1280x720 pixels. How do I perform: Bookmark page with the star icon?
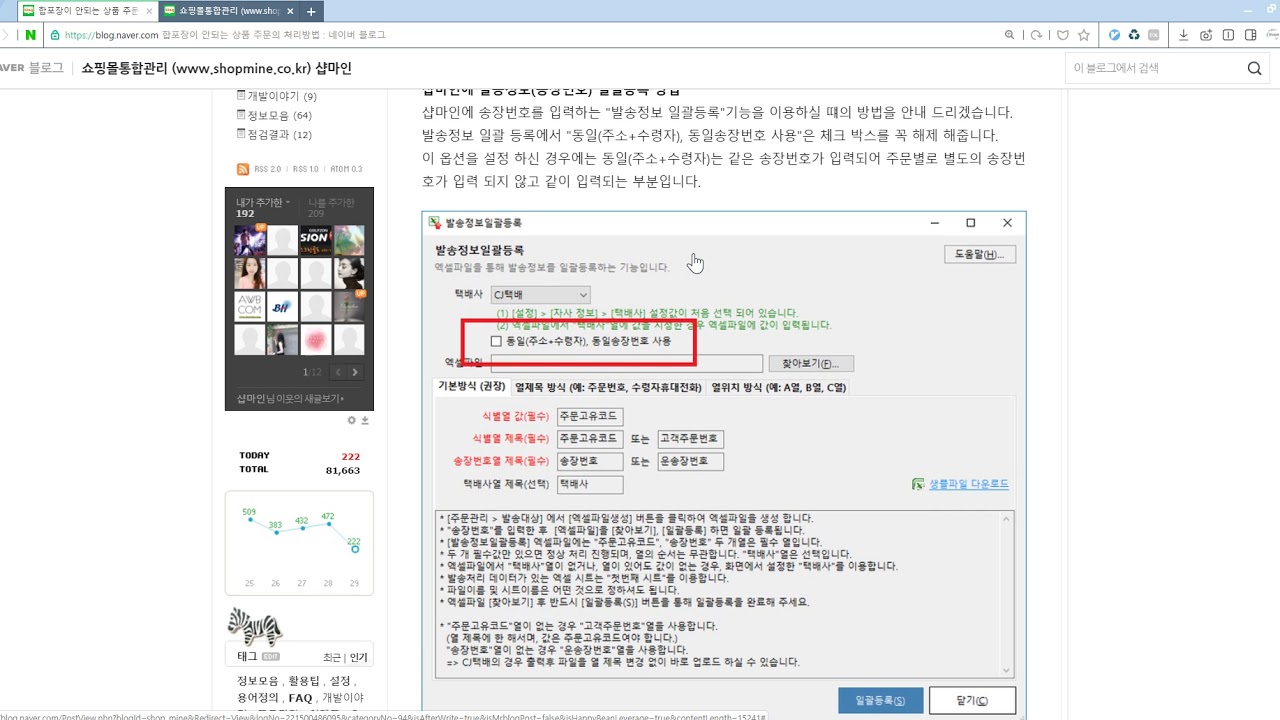(1084, 35)
